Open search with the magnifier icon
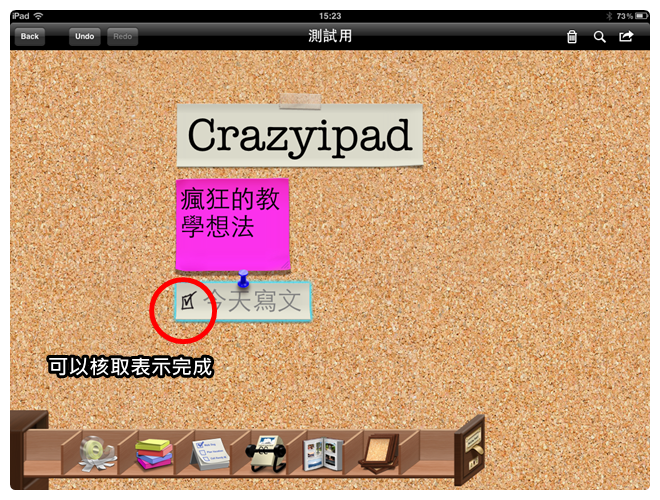This screenshot has height=500, width=660. [599, 37]
